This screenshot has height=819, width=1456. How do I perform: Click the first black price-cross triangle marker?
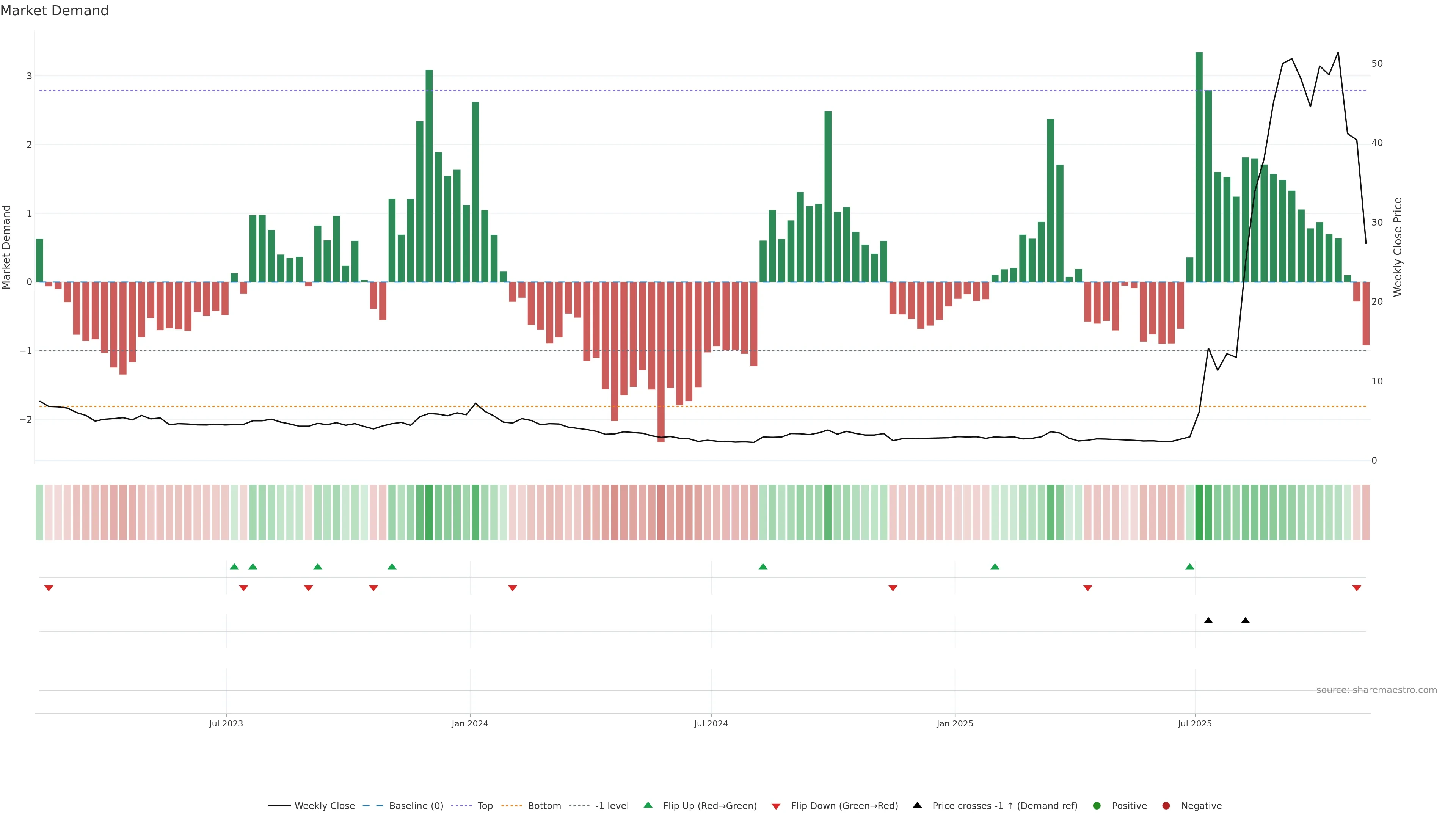click(x=1208, y=621)
